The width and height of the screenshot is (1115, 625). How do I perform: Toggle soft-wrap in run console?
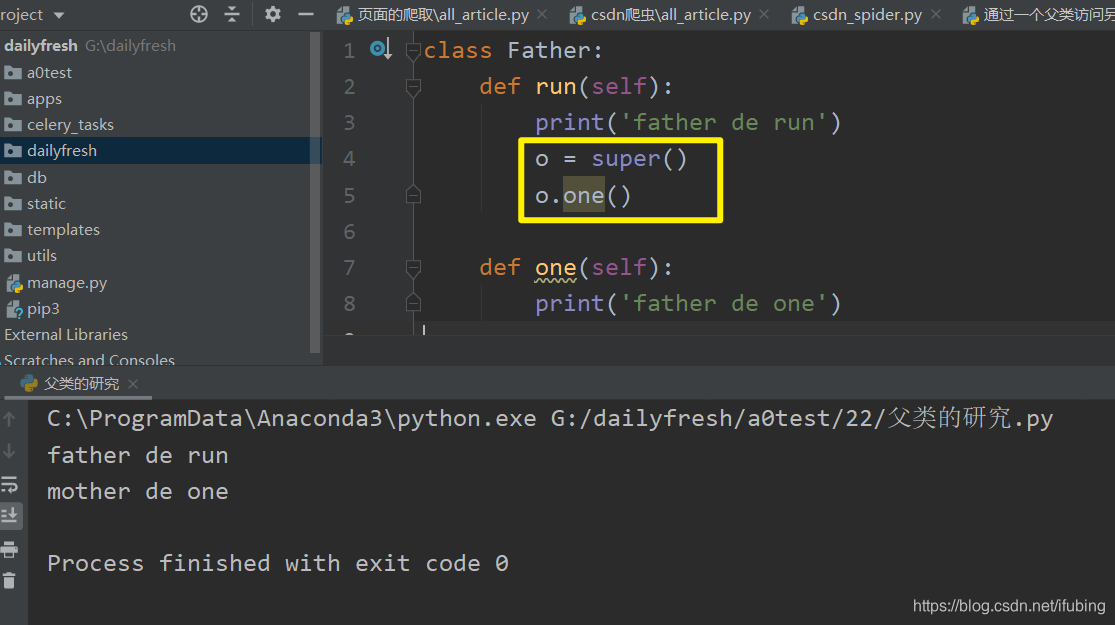[10, 485]
